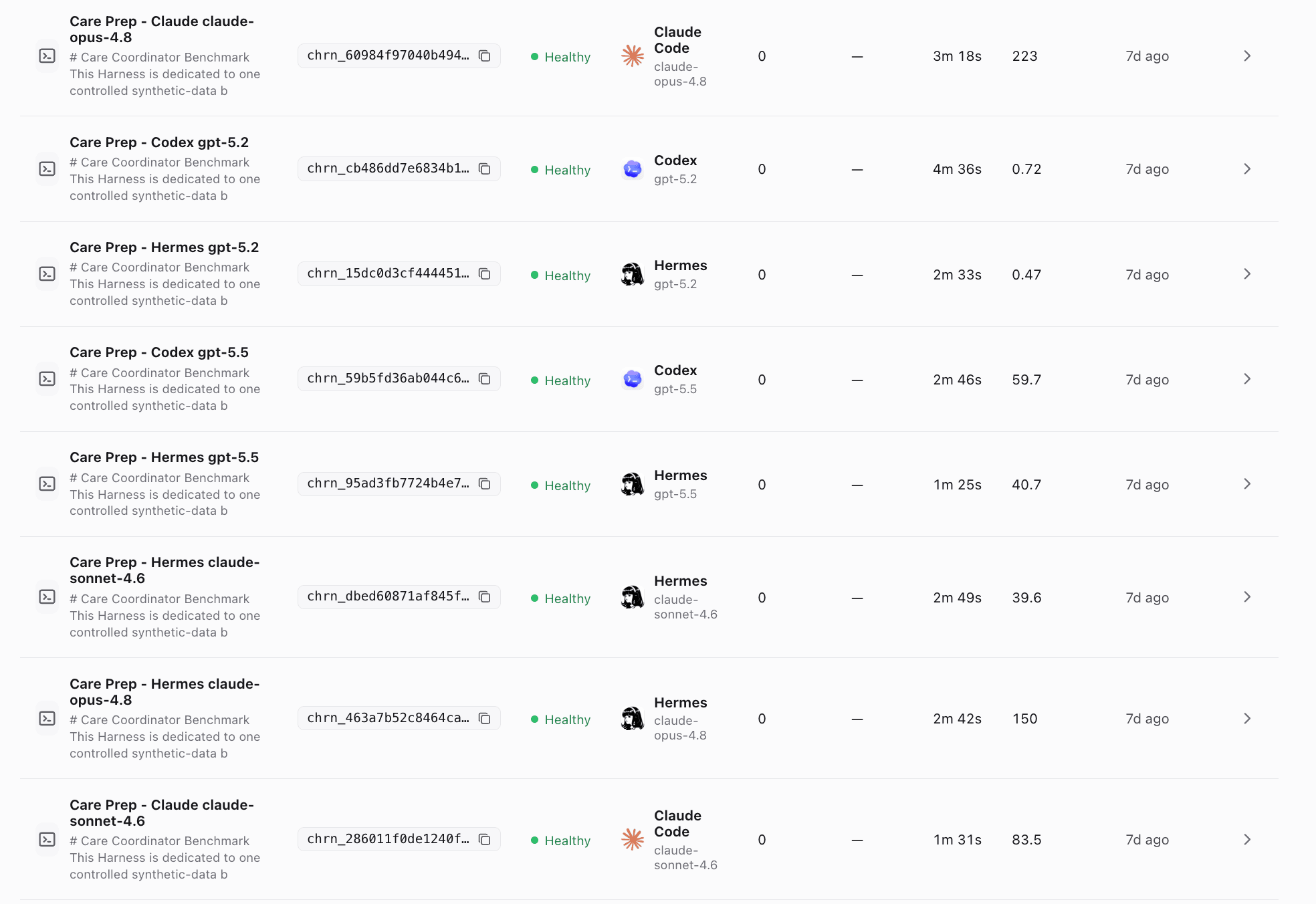This screenshot has width=1316, height=904.
Task: Click Codex logo in gpt-5.5 row
Action: tap(633, 379)
